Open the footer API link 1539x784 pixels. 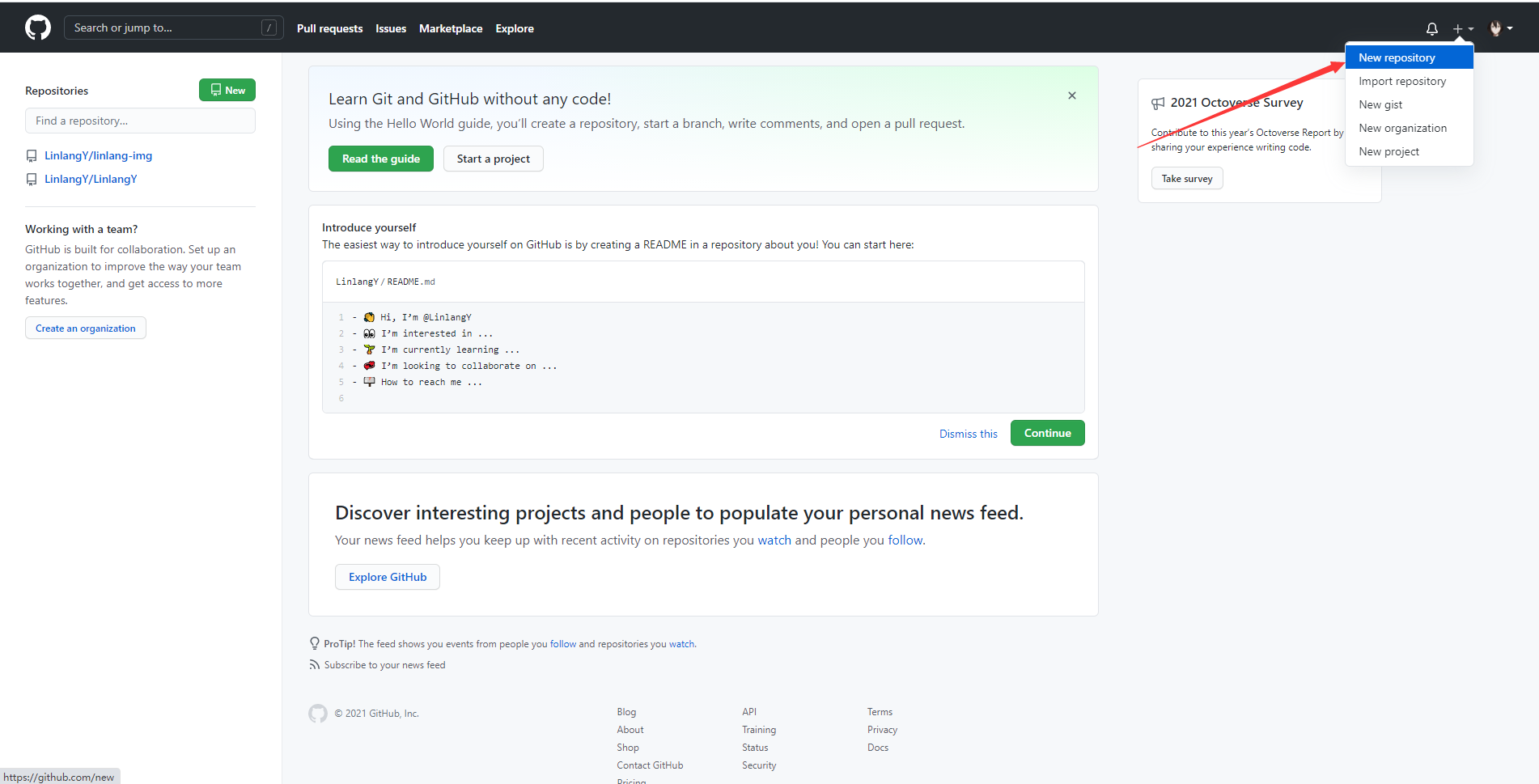pyautogui.click(x=749, y=712)
